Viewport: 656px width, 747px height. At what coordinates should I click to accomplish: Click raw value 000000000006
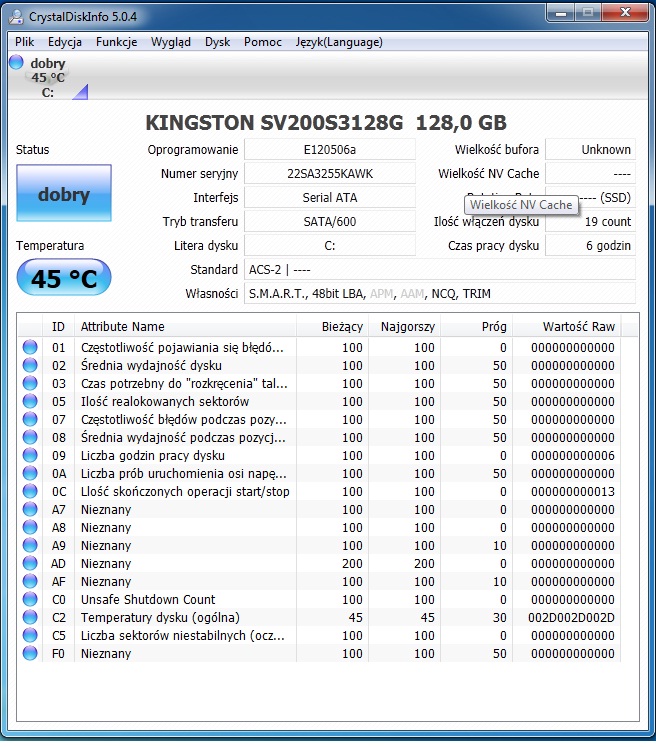(x=573, y=455)
